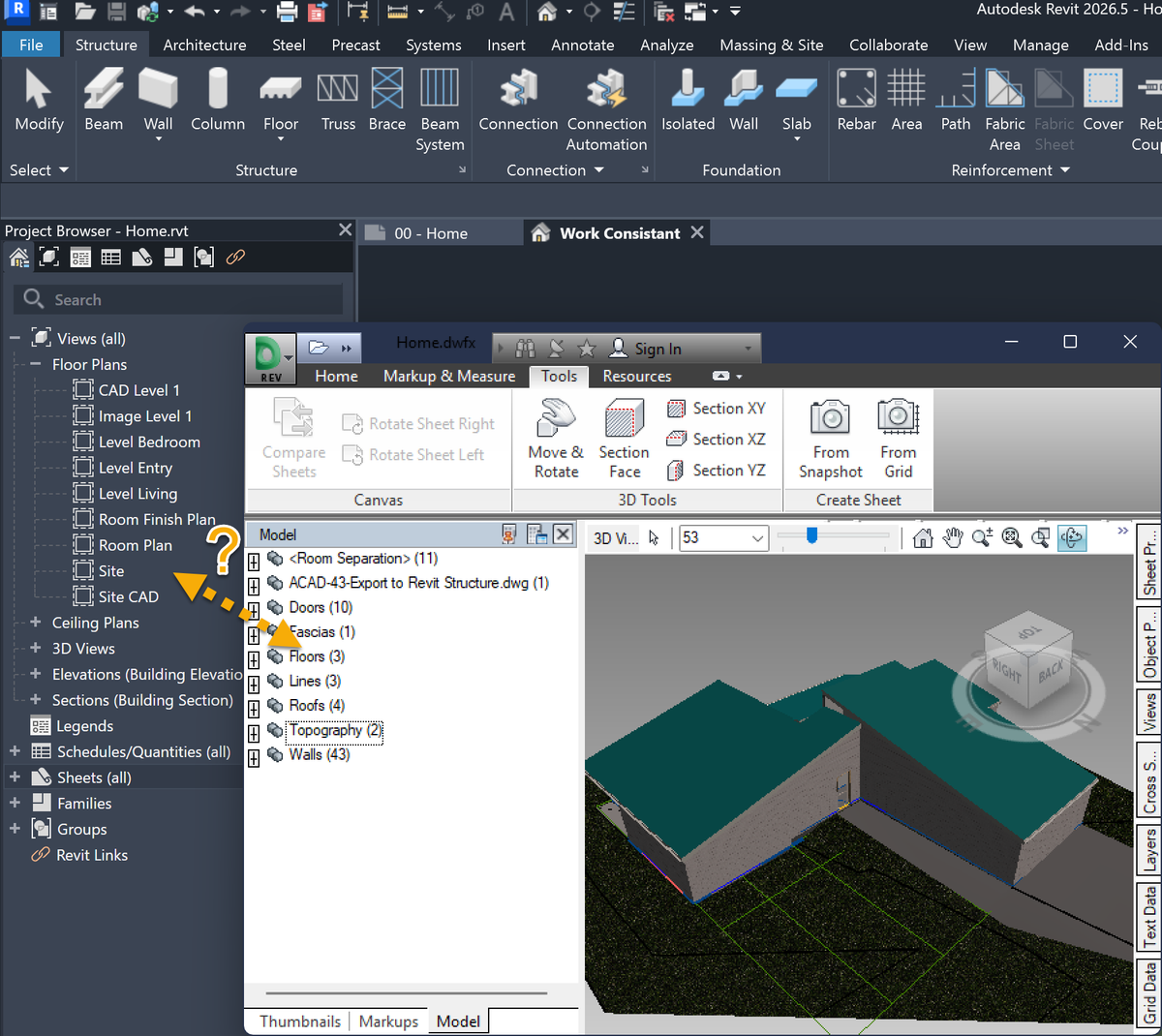Screen dimensions: 1162x1036
Task: Expand Sheets (all) in Project Browser
Action: (15, 777)
